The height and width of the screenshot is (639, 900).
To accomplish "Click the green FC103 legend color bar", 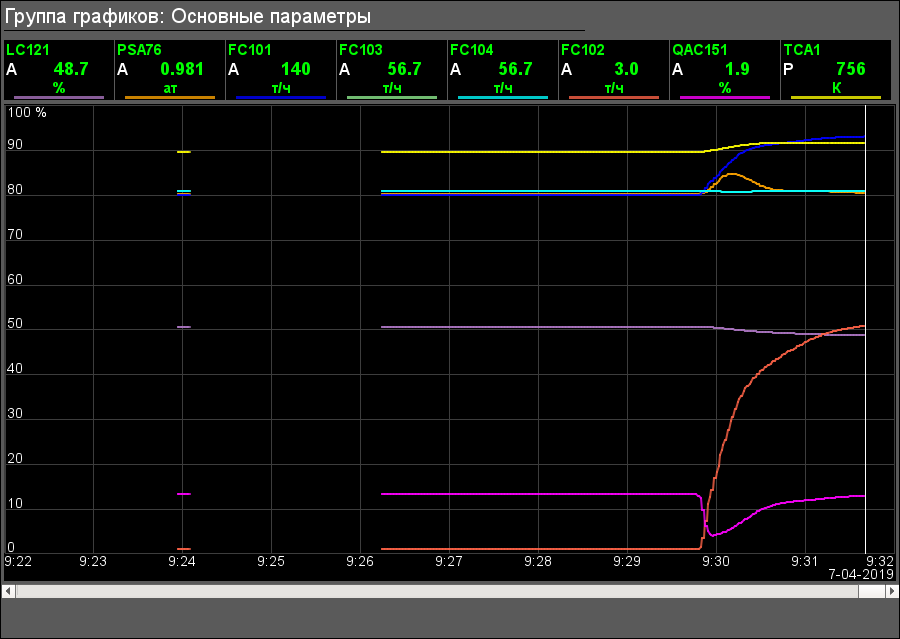I will (x=392, y=98).
